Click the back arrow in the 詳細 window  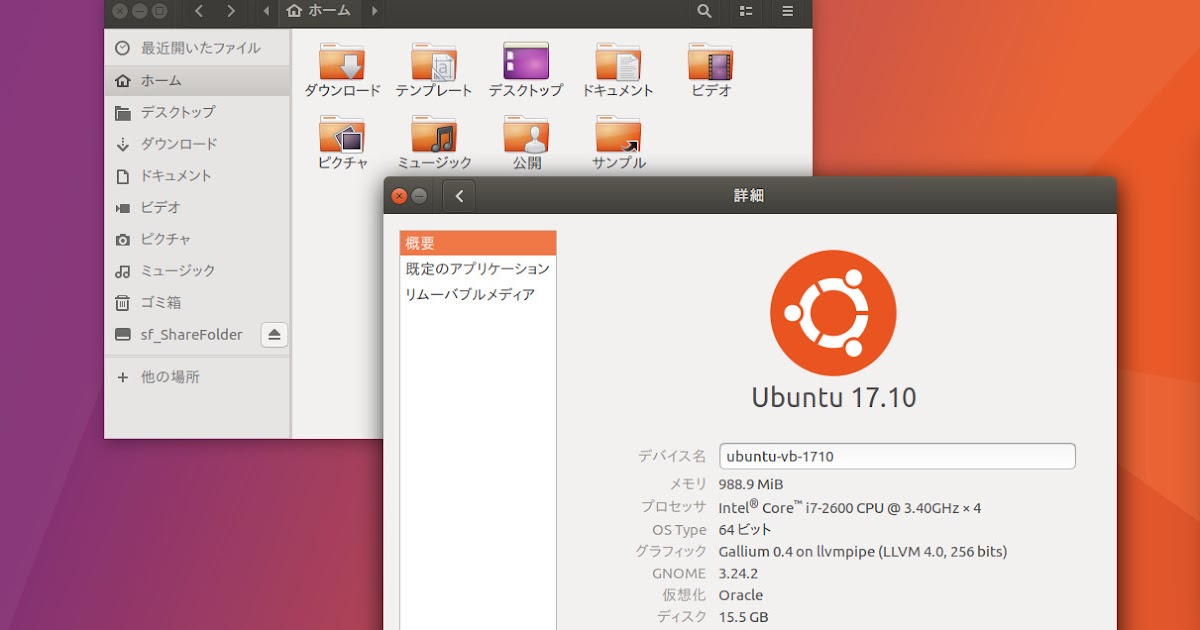coord(458,196)
